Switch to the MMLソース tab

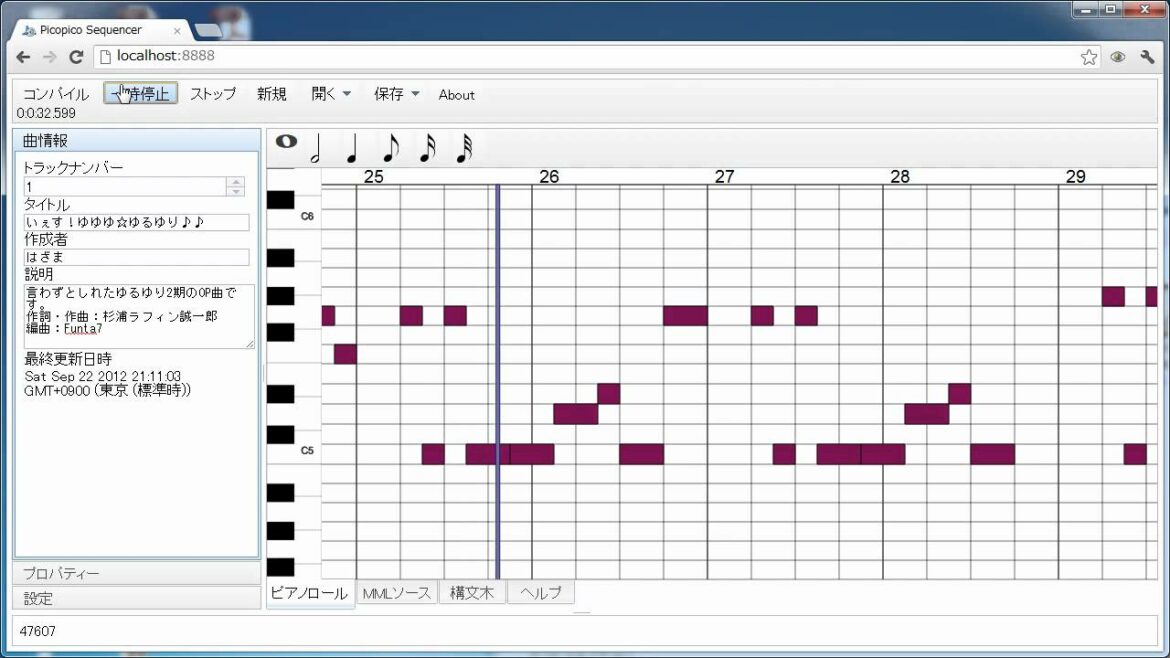[x=396, y=593]
